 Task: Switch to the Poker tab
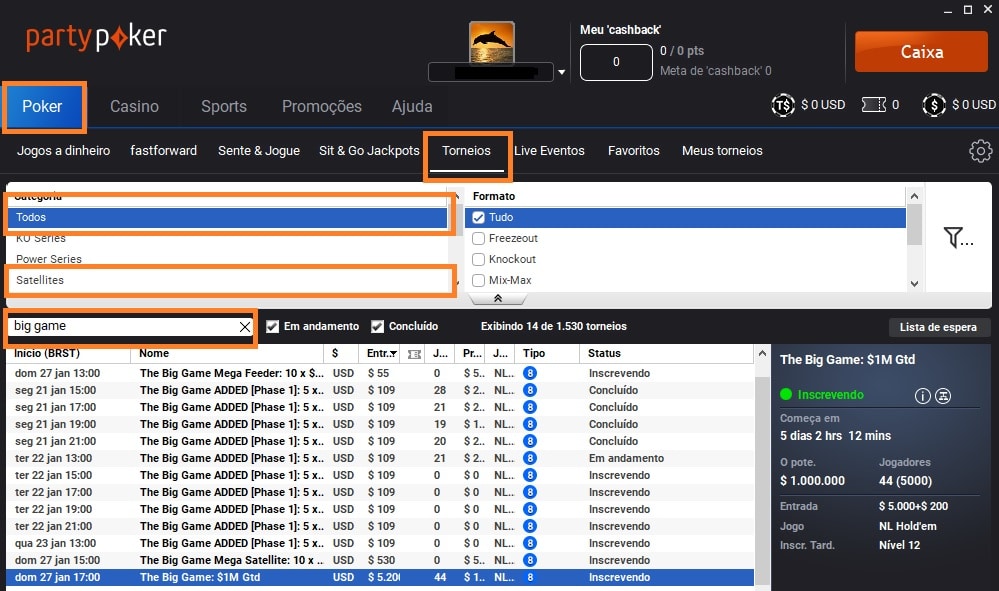point(43,106)
